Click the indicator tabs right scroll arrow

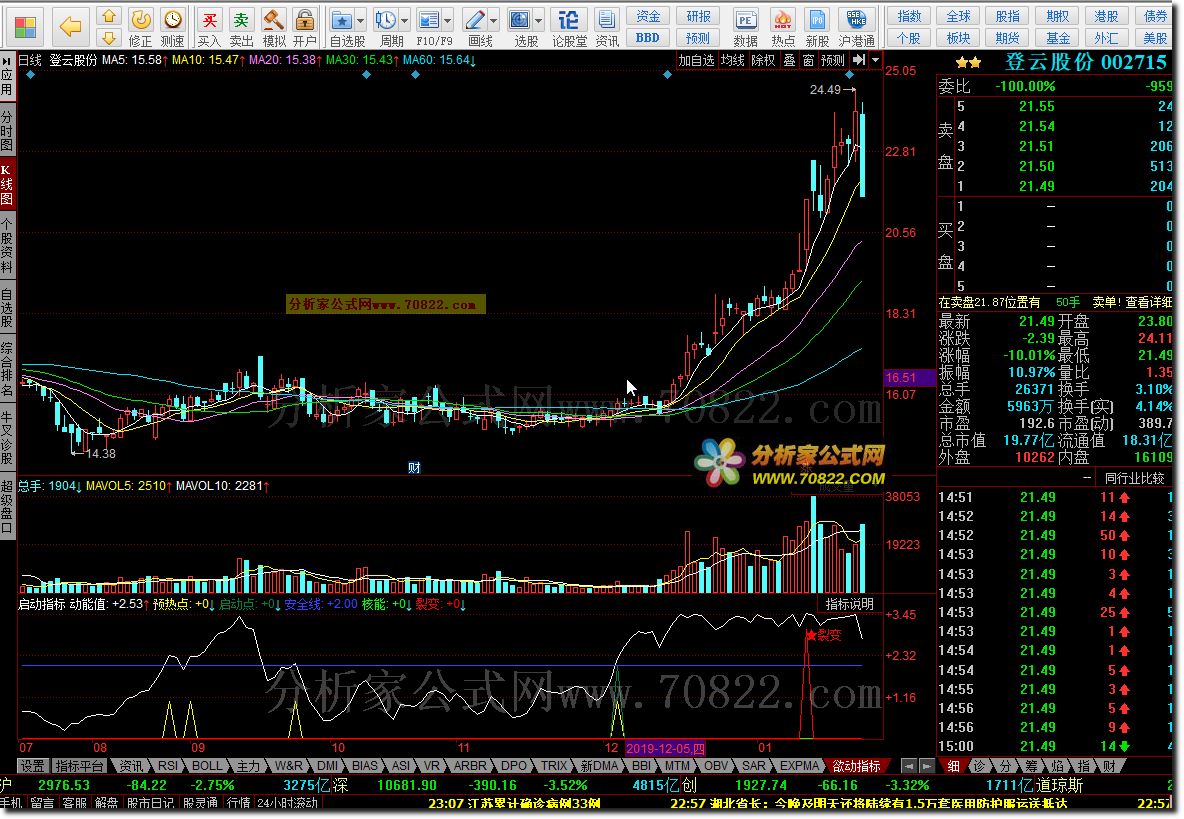(x=925, y=765)
